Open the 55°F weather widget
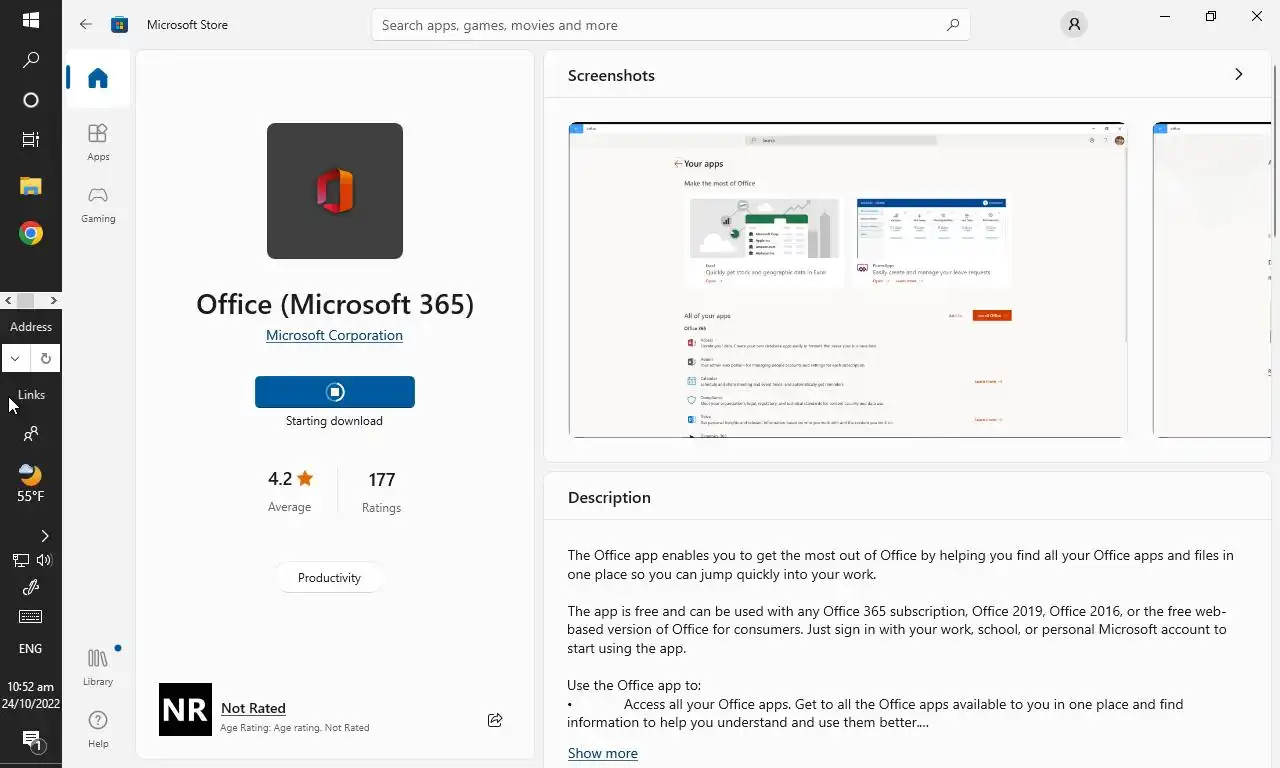 [x=30, y=484]
